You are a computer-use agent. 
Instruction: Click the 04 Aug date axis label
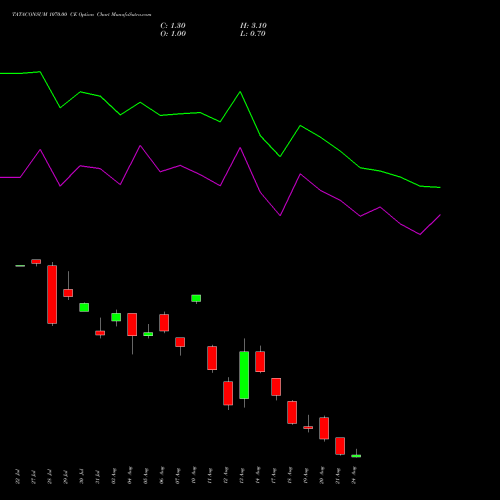[x=130, y=475]
